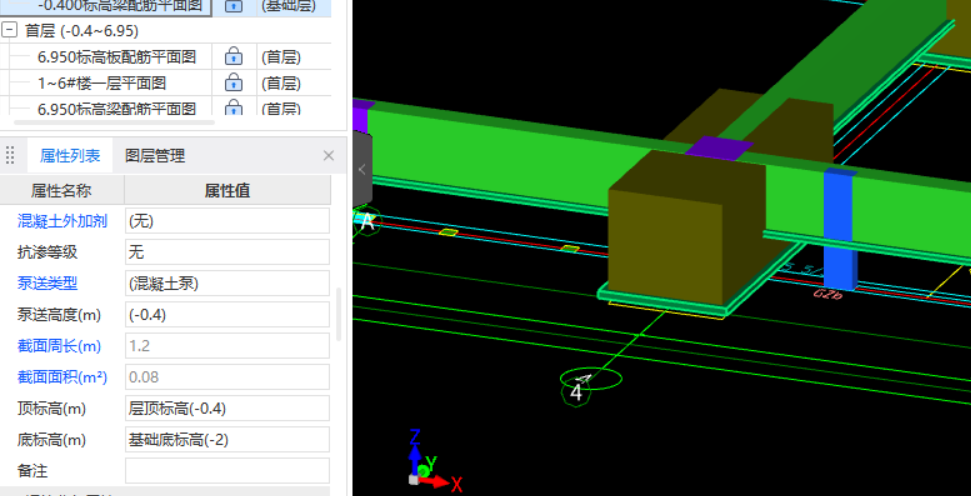The image size is (971, 496).
Task: Toggle lock icon for 6.950标高板配筋平面图
Action: 233,57
